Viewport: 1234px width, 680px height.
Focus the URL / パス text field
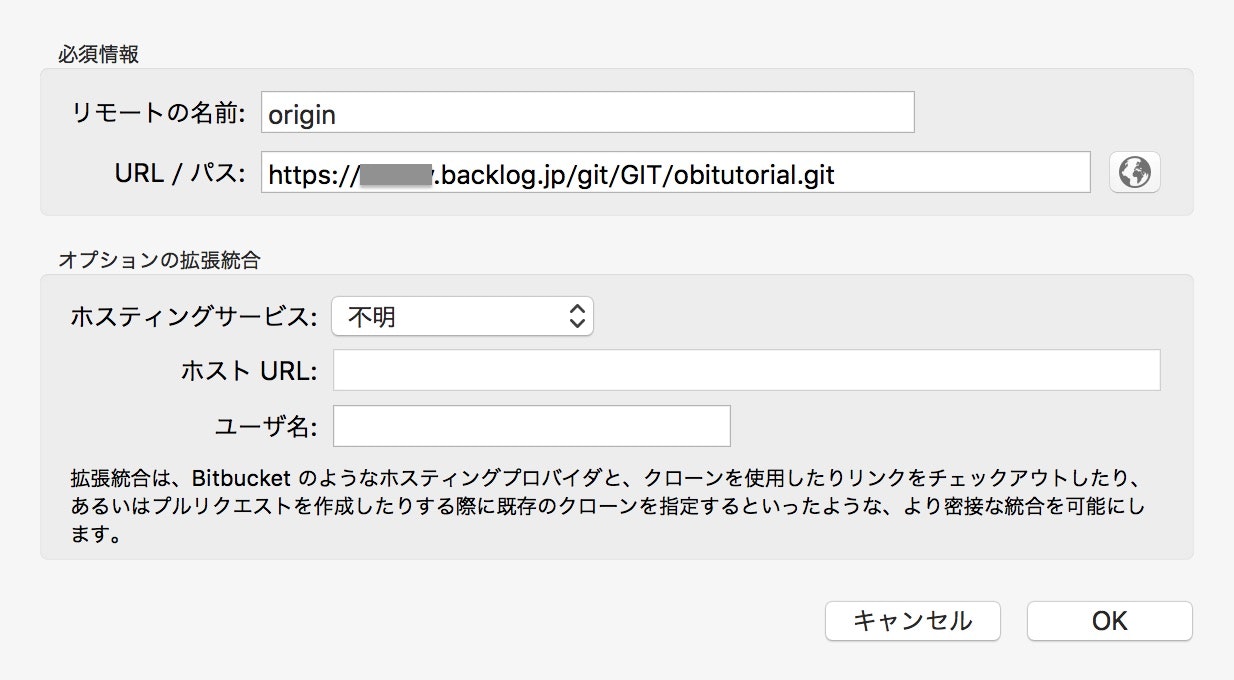pos(676,172)
